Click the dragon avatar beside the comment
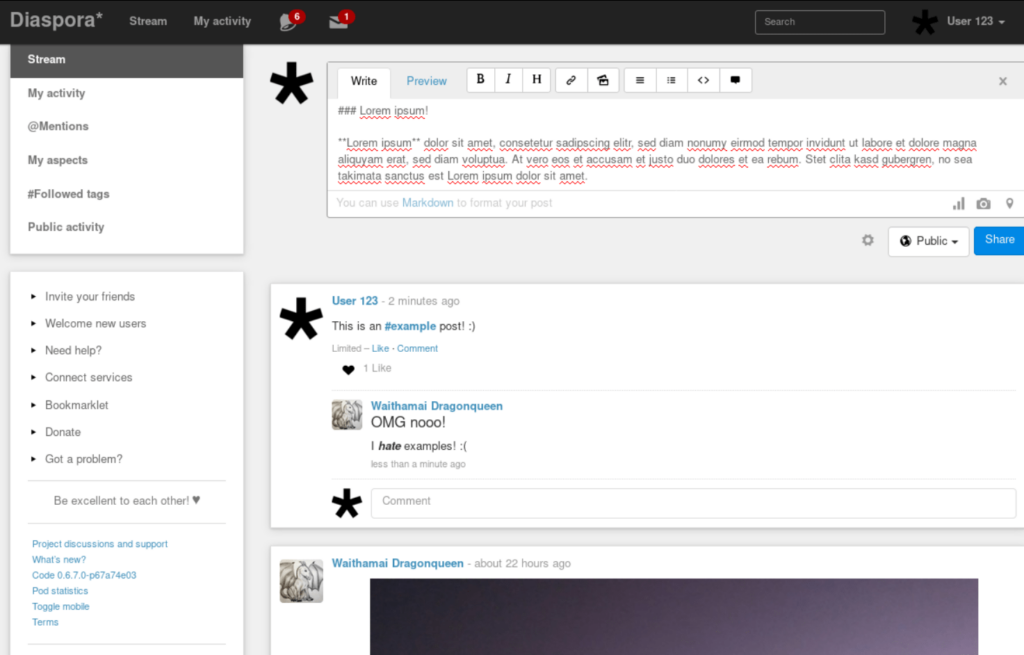The image size is (1024, 655). point(347,415)
